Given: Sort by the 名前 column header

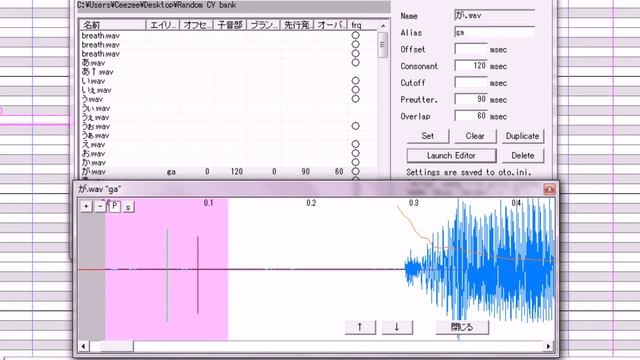Looking at the screenshot, I should click(x=113, y=25).
